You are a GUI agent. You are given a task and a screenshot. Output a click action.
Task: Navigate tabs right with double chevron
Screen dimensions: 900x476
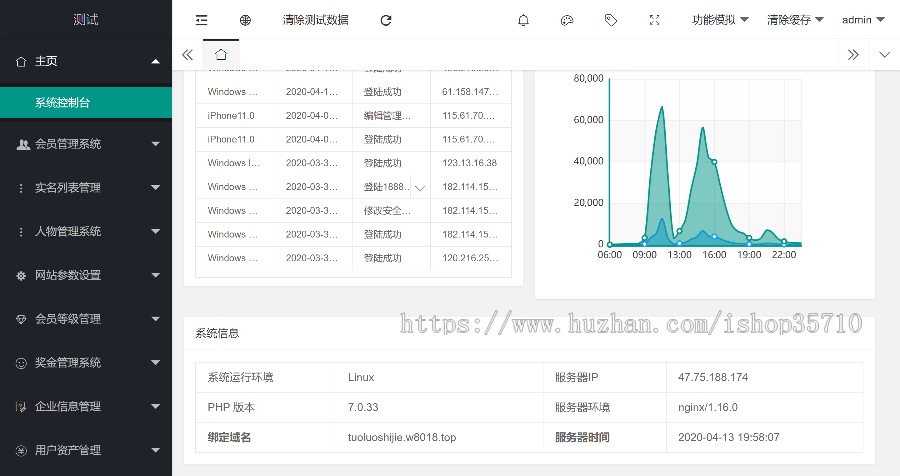[x=854, y=55]
